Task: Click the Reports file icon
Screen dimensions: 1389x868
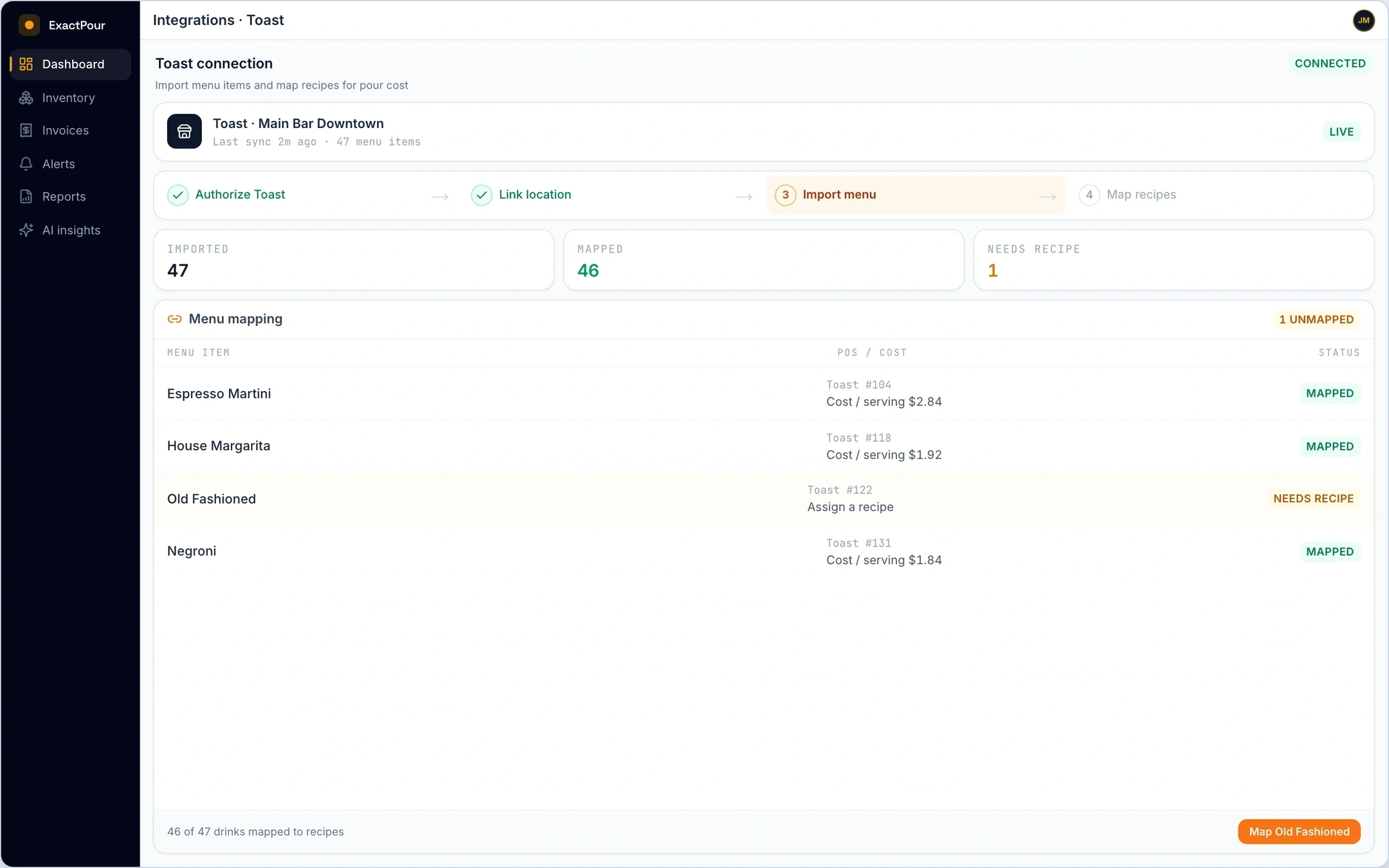Action: click(26, 197)
